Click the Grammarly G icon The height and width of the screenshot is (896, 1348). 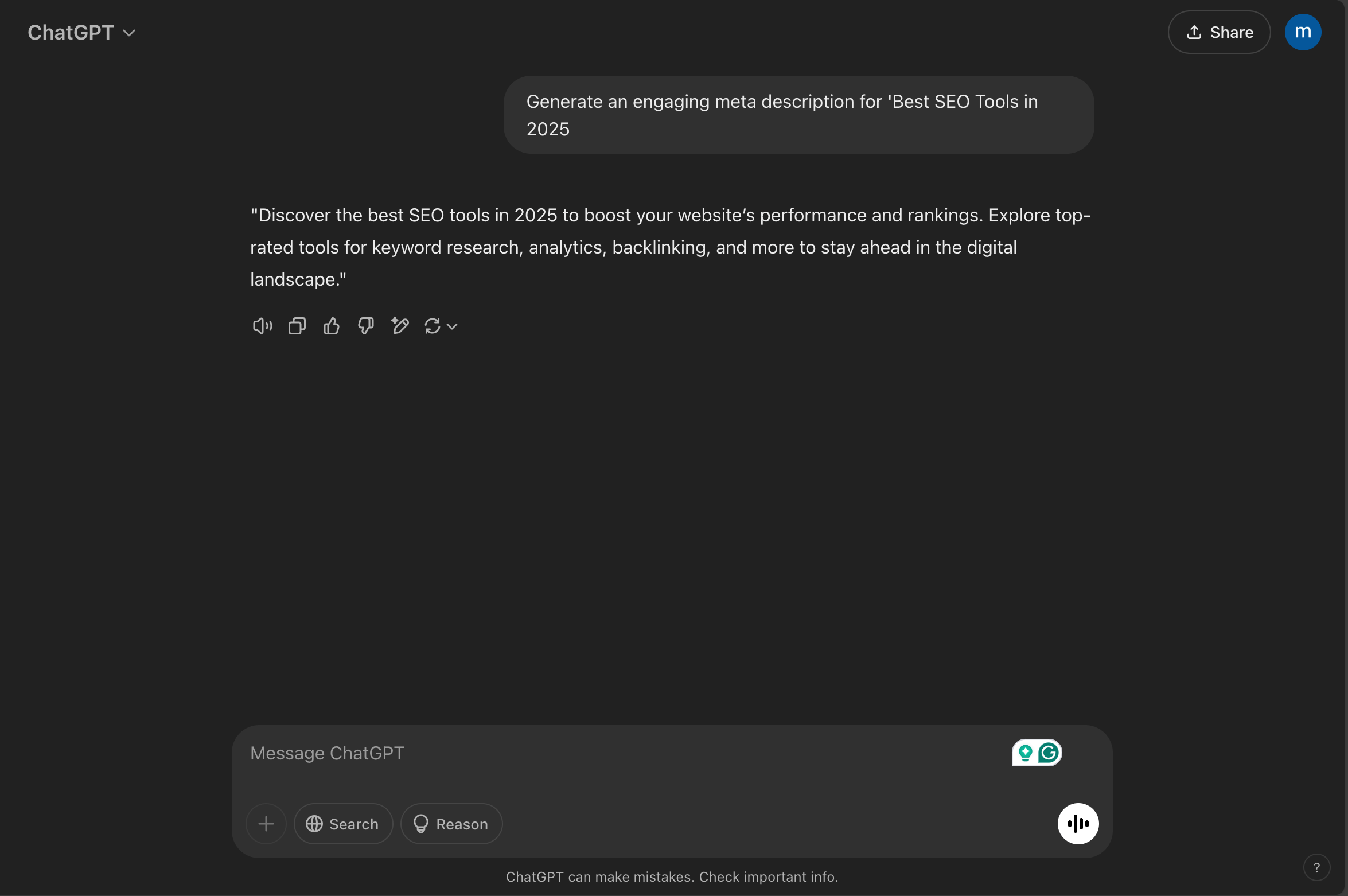coord(1049,753)
